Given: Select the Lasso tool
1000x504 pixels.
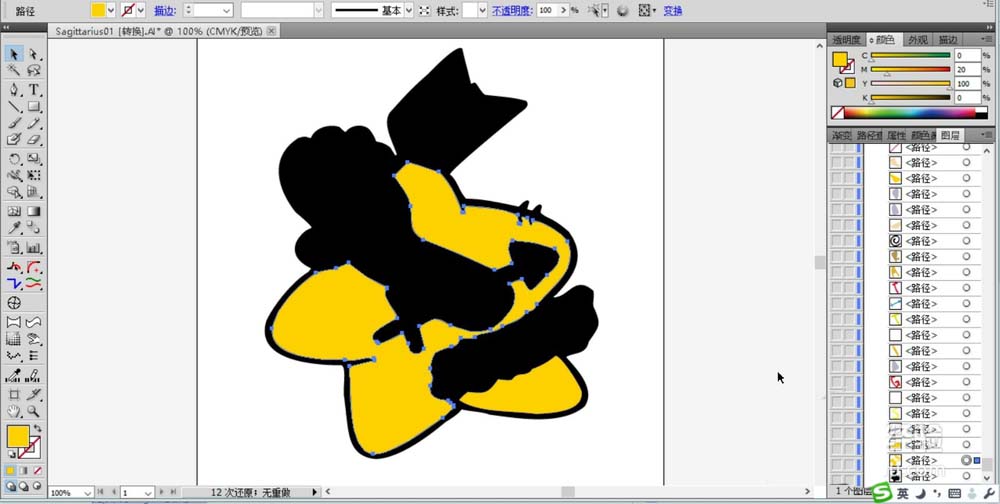Looking at the screenshot, I should pos(33,70).
